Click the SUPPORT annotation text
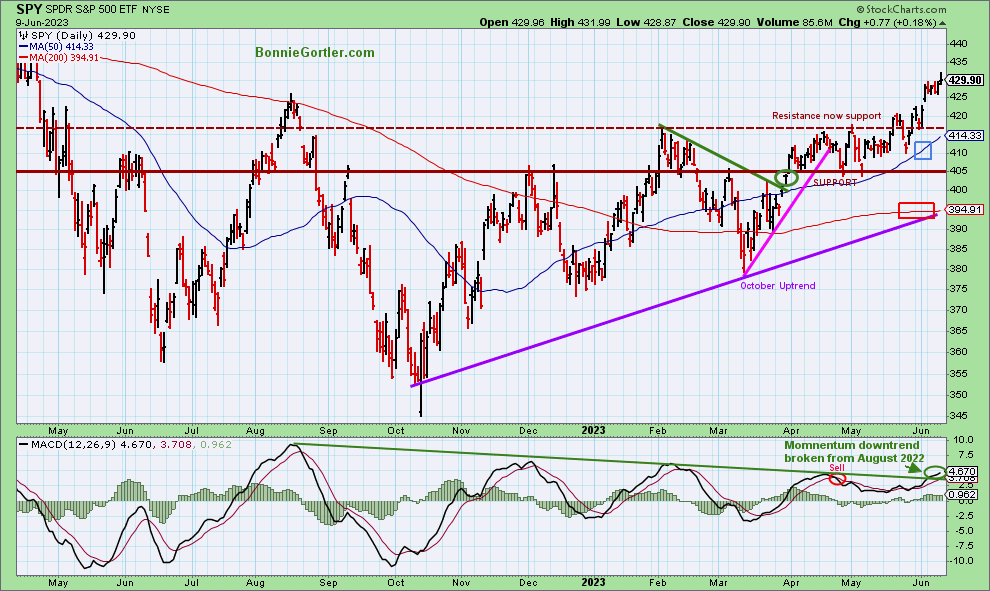The height and width of the screenshot is (591, 990). [x=835, y=182]
